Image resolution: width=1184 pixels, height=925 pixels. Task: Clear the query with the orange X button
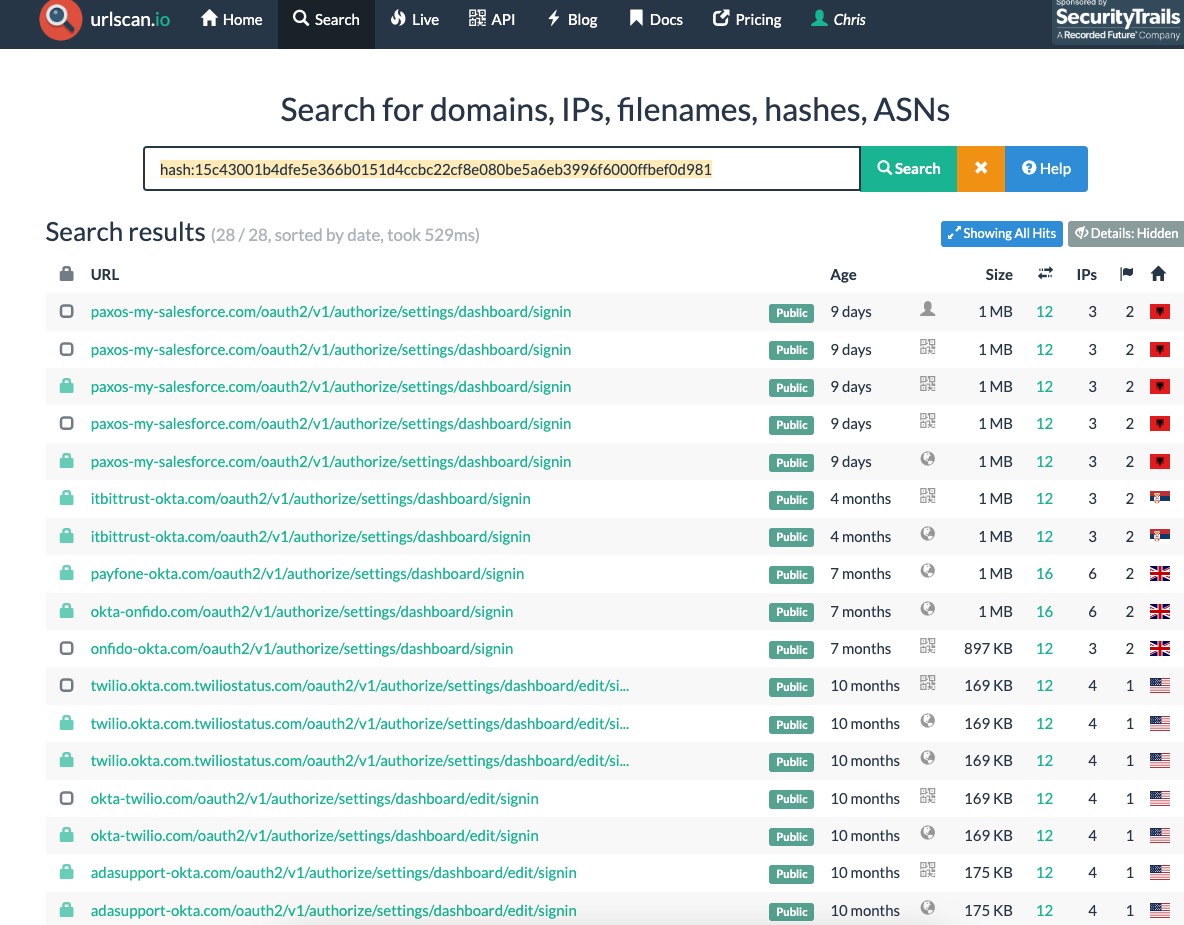(x=981, y=168)
